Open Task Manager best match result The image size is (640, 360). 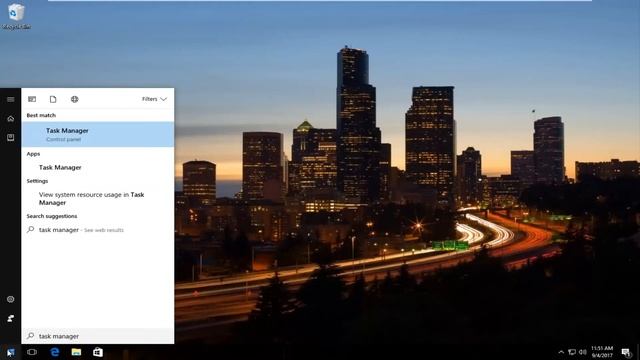pyautogui.click(x=98, y=134)
